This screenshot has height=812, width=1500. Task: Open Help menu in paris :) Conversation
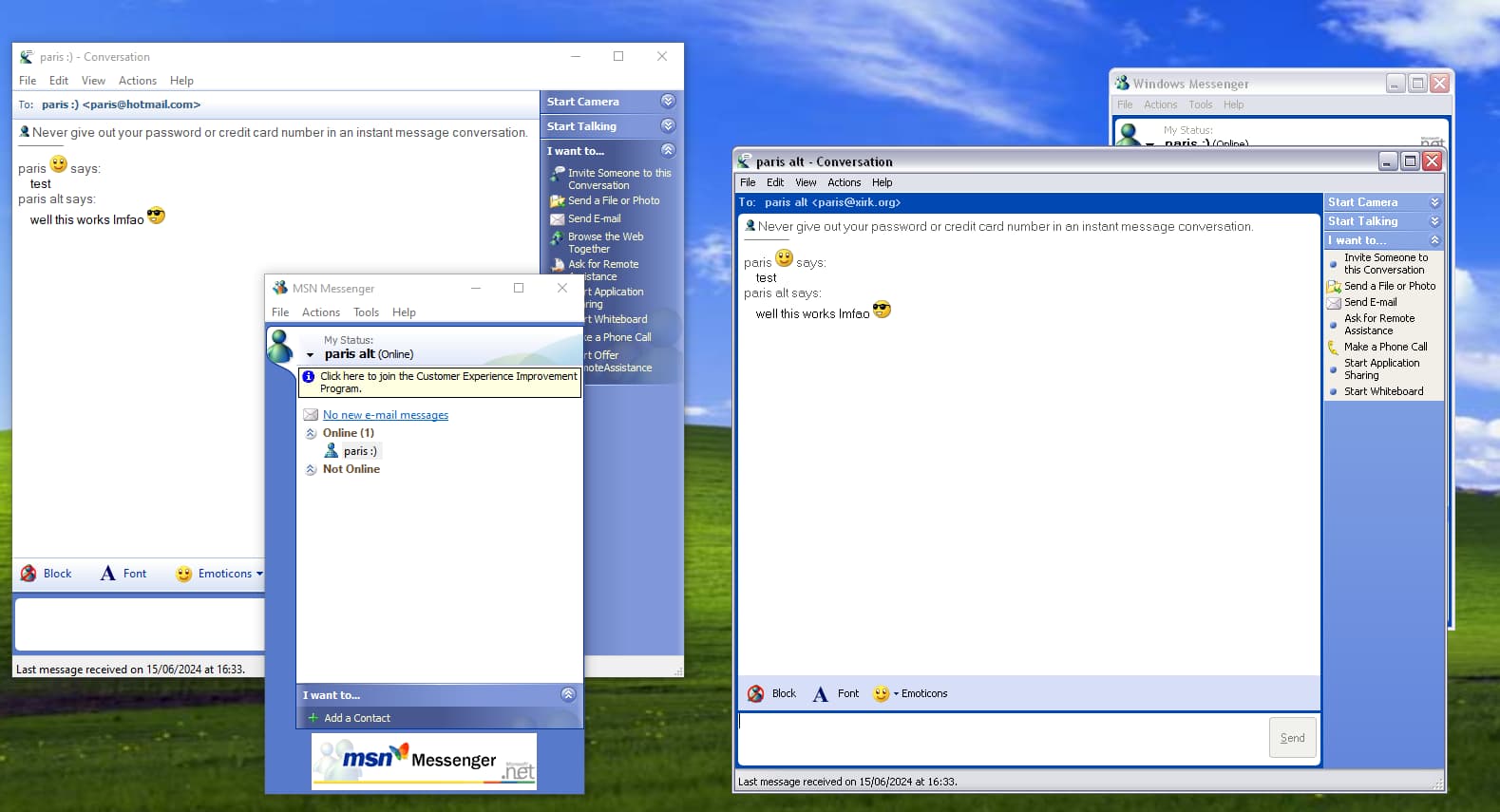click(x=181, y=81)
